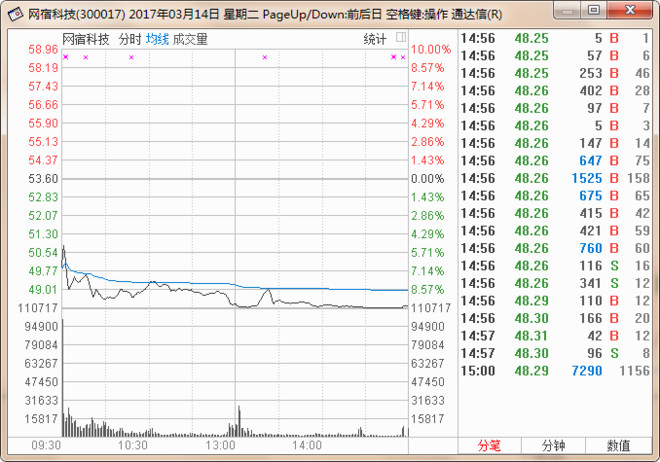Click the 分时 label above the chart
660x462 pixels.
(130, 40)
